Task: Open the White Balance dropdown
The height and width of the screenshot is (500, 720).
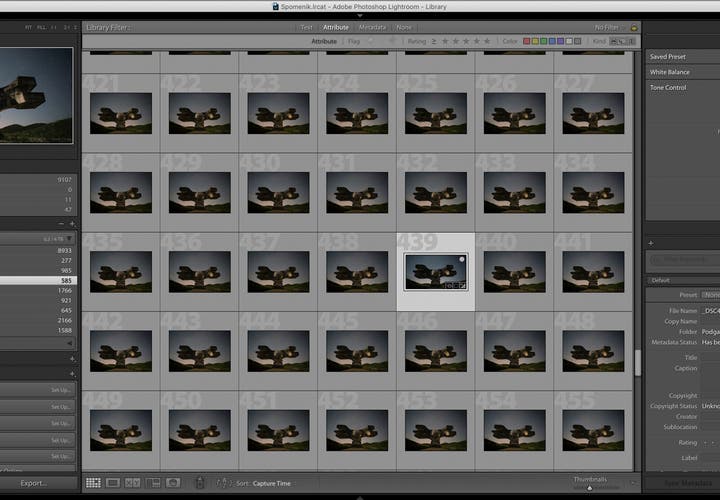Action: (x=683, y=72)
